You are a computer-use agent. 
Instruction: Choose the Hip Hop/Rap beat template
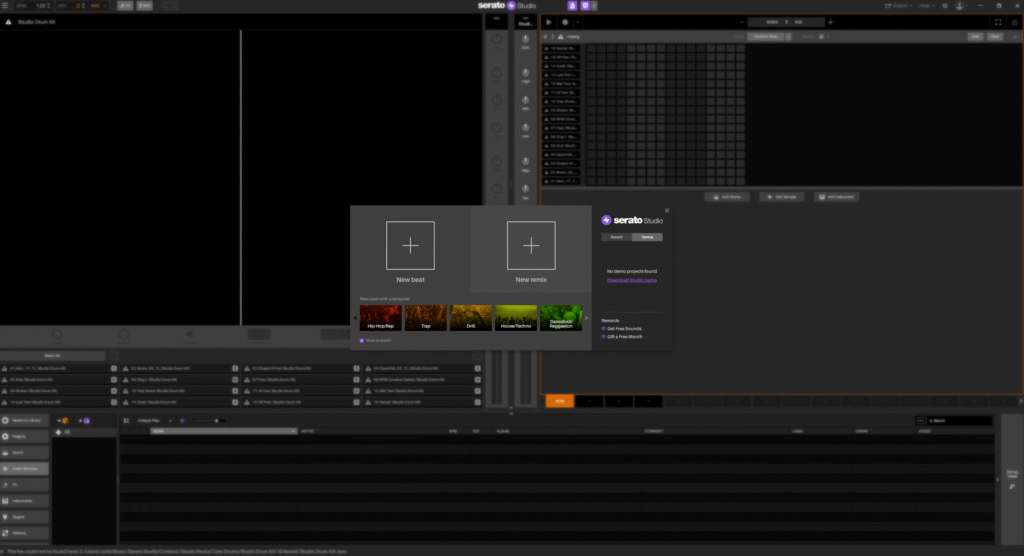(x=381, y=318)
